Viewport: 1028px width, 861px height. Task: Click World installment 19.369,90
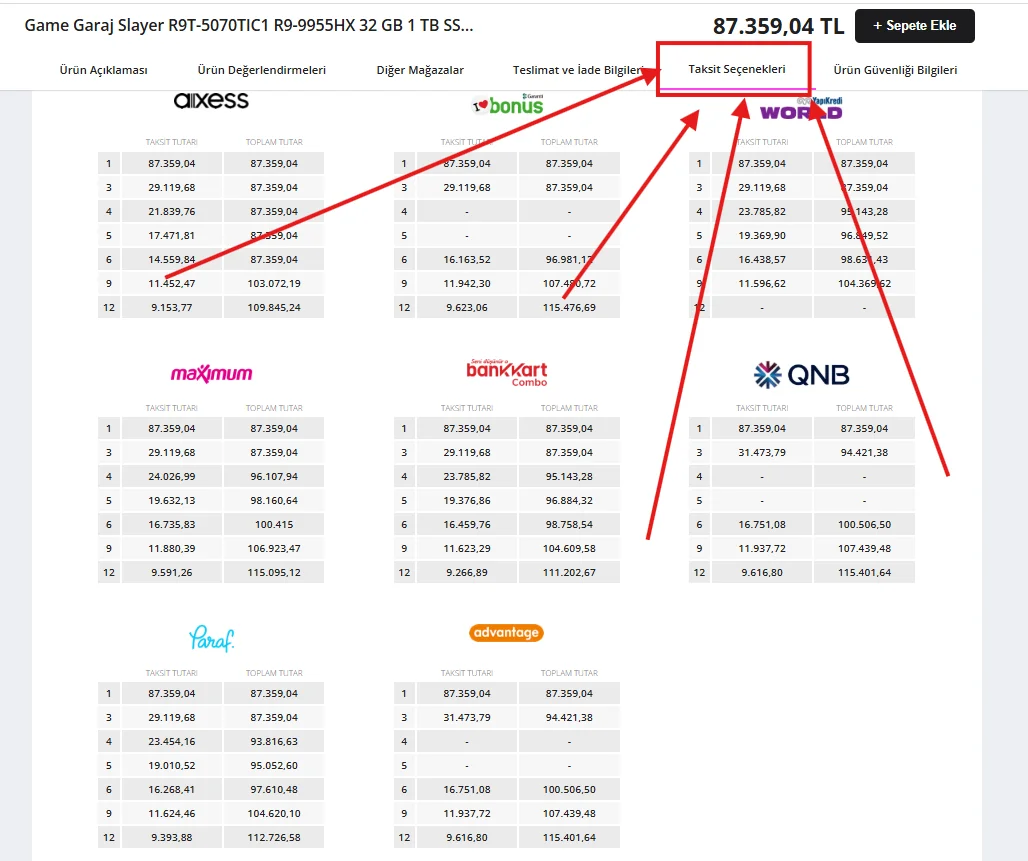(x=762, y=235)
